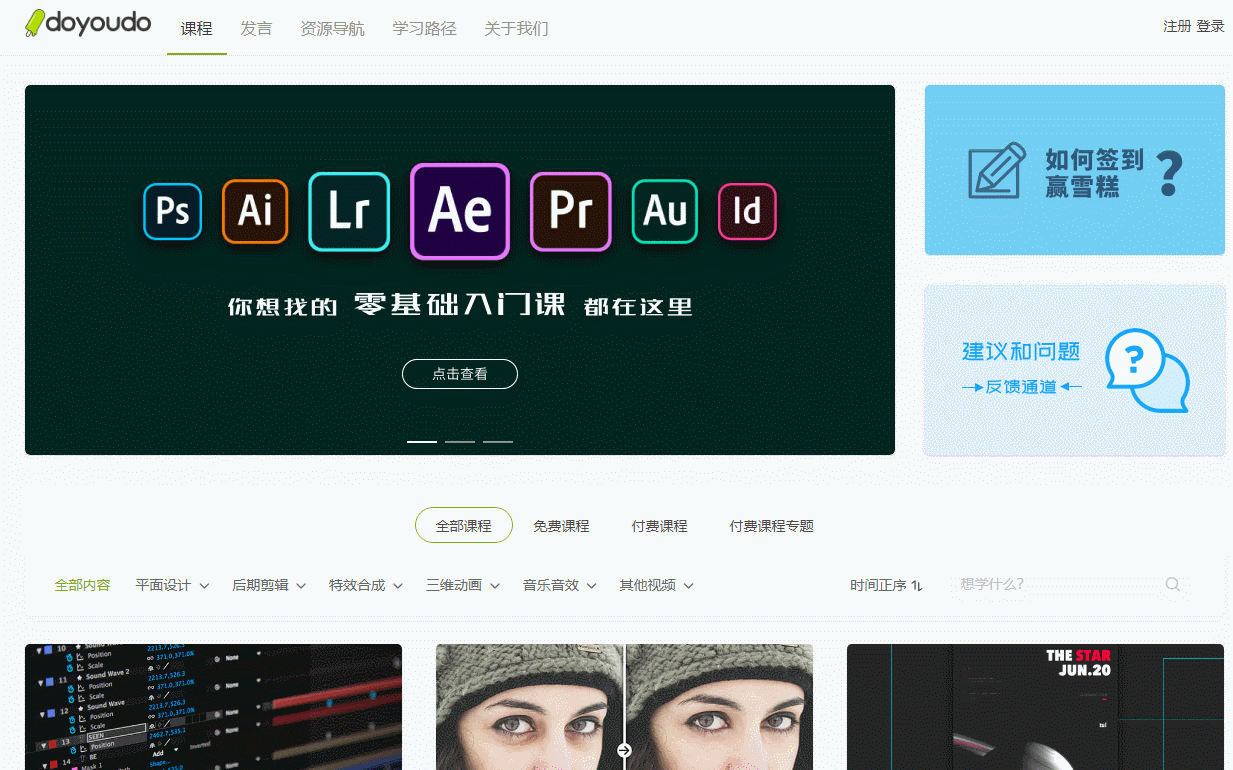The width and height of the screenshot is (1233, 770).
Task: Switch to the second carousel slide dot
Action: pos(459,441)
